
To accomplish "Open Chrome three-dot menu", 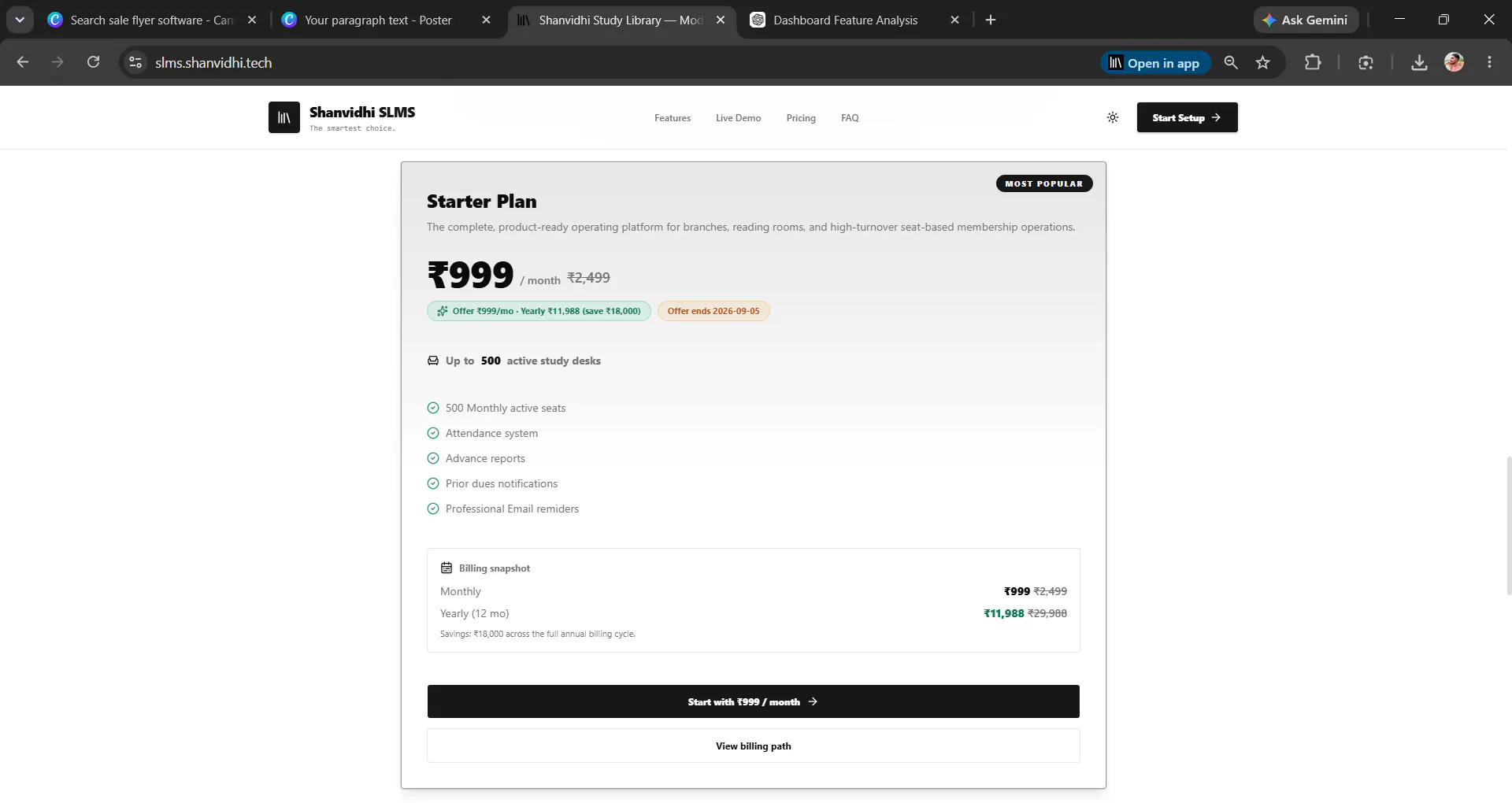I will [1489, 62].
